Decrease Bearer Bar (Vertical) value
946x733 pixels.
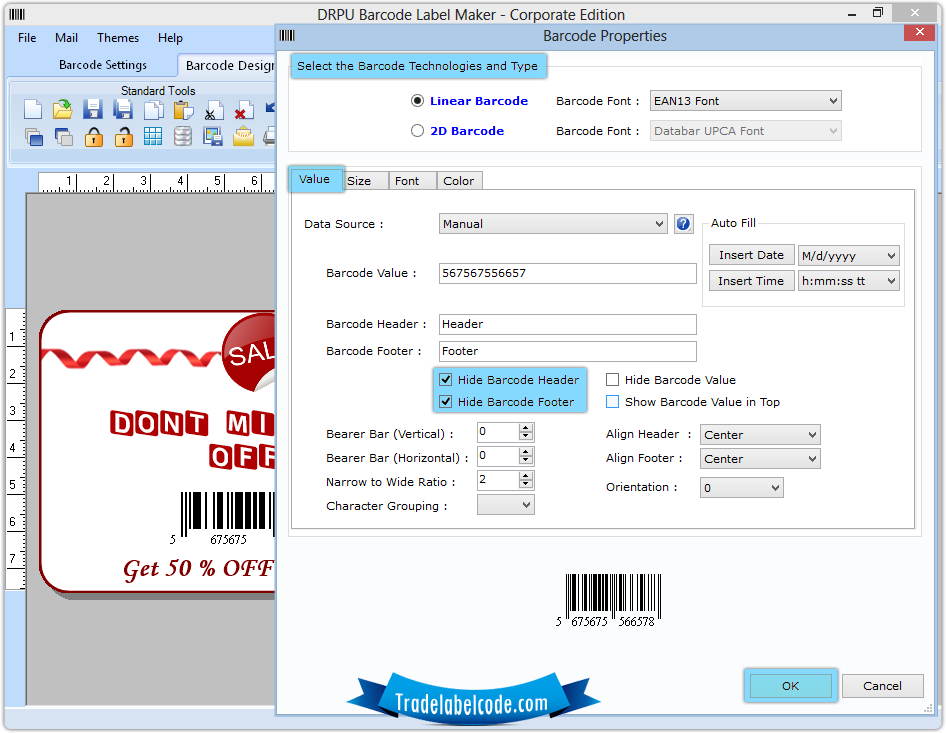pyautogui.click(x=526, y=436)
